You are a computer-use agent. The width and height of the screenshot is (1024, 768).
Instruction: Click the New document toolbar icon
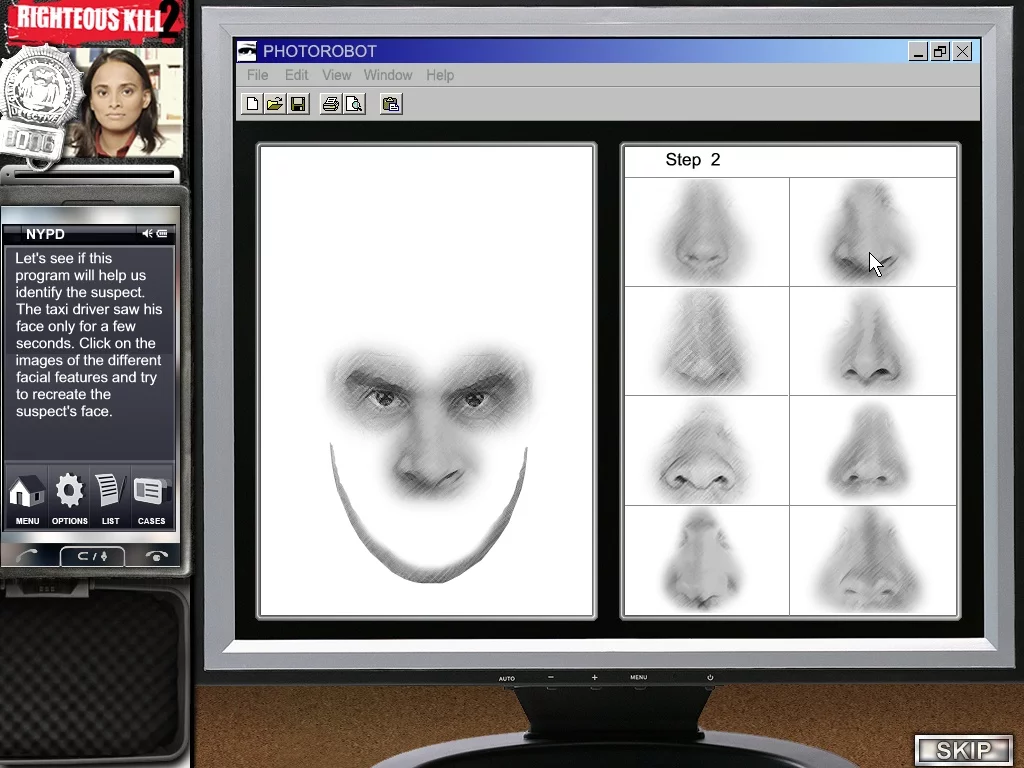click(x=252, y=104)
